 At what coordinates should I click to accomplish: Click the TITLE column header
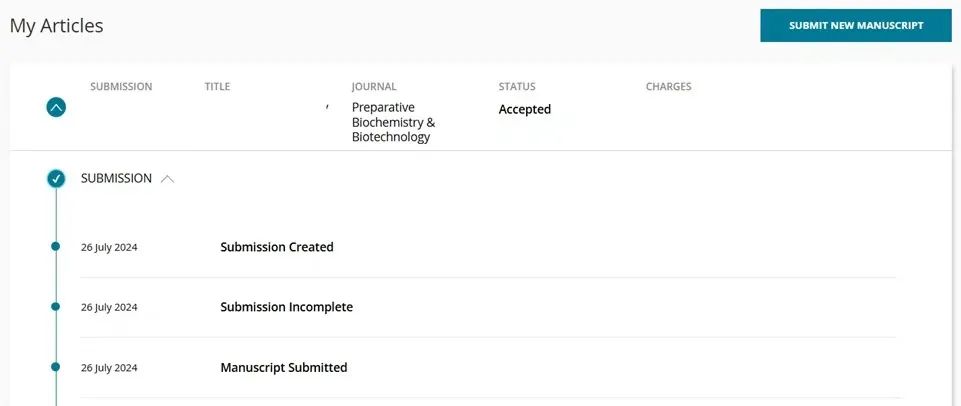217,87
